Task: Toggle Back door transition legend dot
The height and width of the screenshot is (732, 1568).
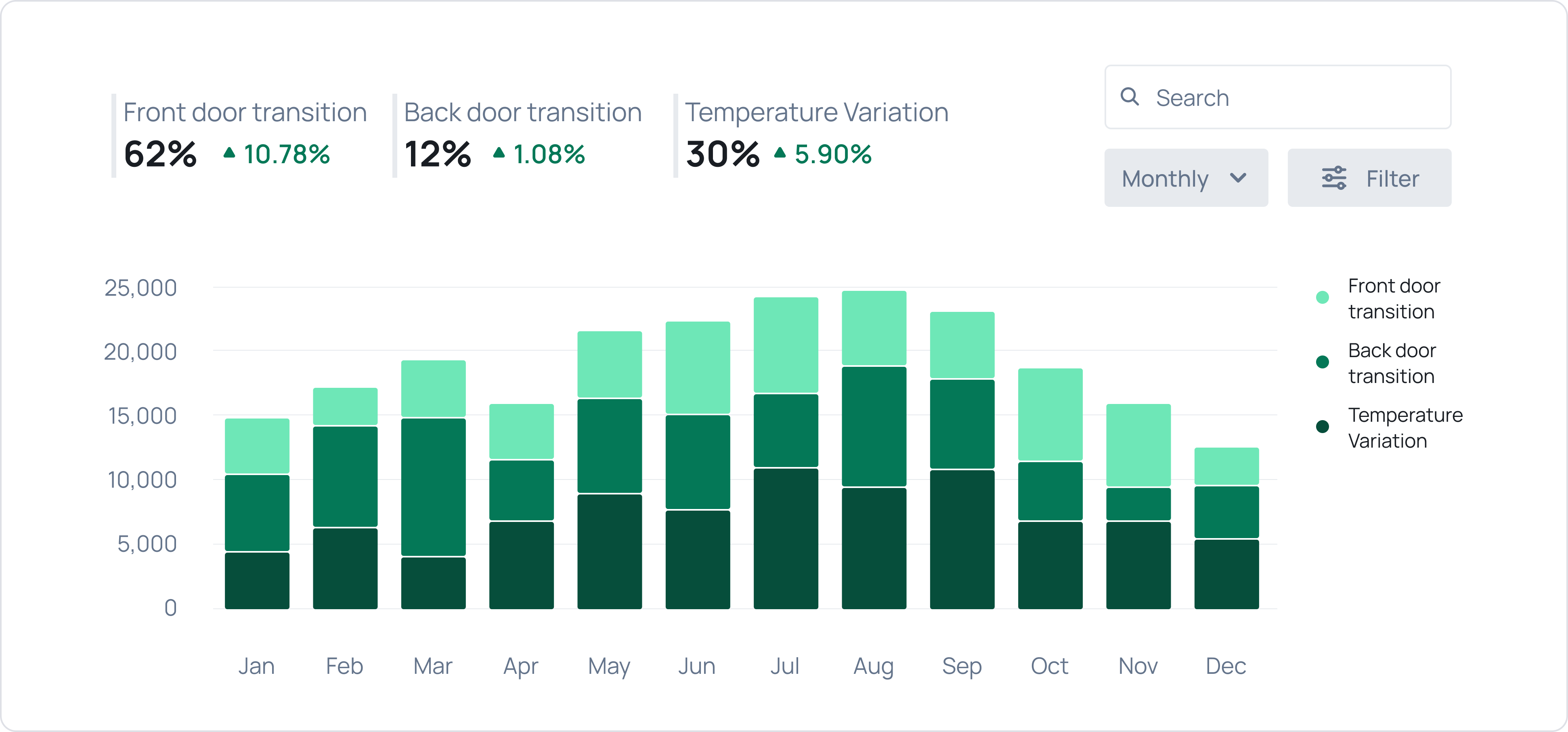Action: coord(1322,362)
